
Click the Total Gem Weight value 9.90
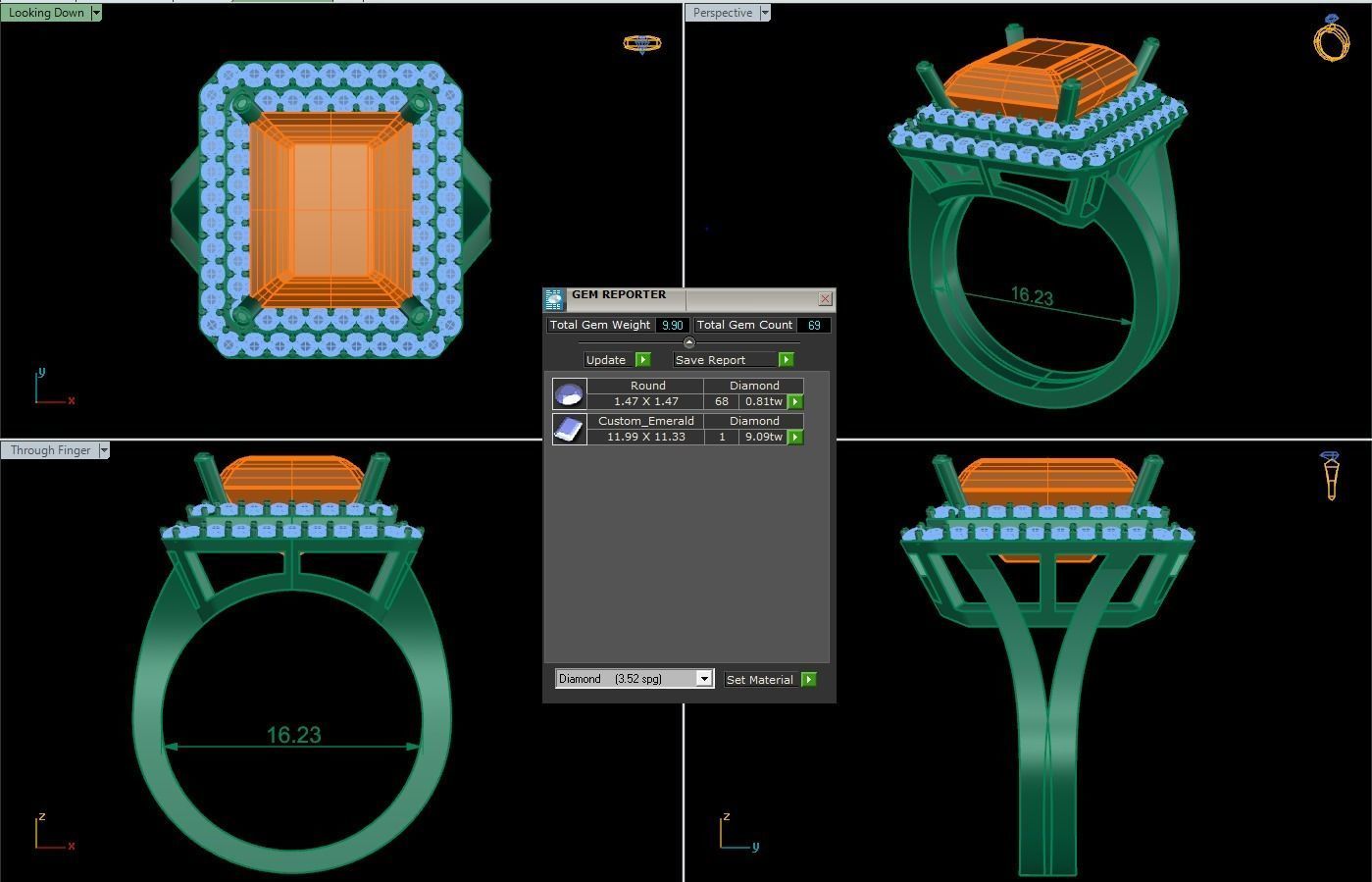672,325
